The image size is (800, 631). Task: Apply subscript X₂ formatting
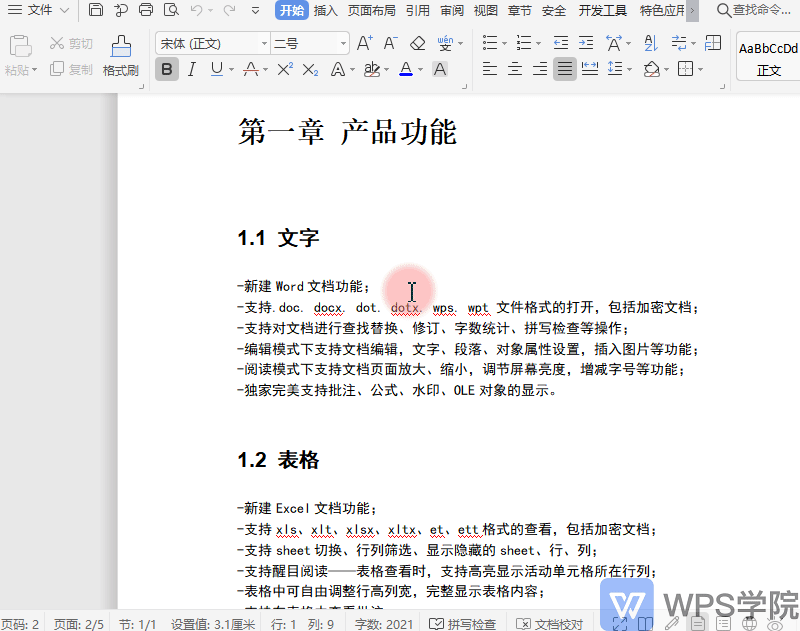(x=310, y=69)
